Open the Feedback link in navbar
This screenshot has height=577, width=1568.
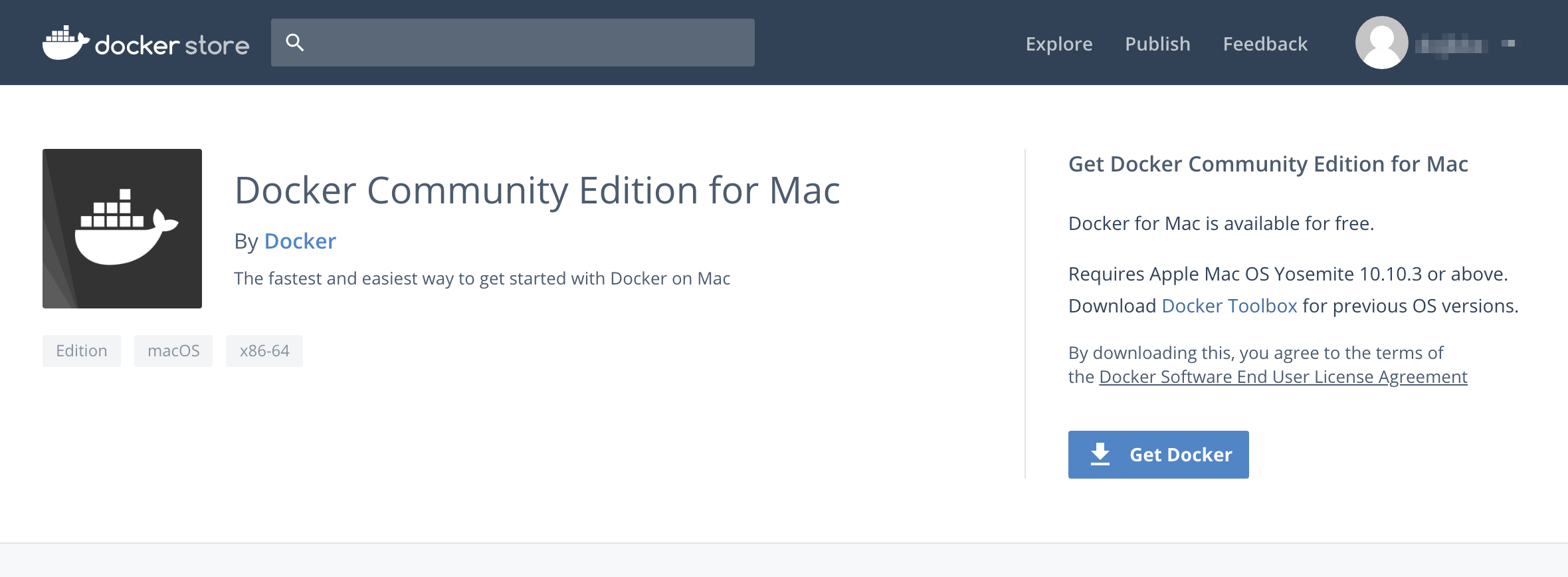[x=1264, y=44]
